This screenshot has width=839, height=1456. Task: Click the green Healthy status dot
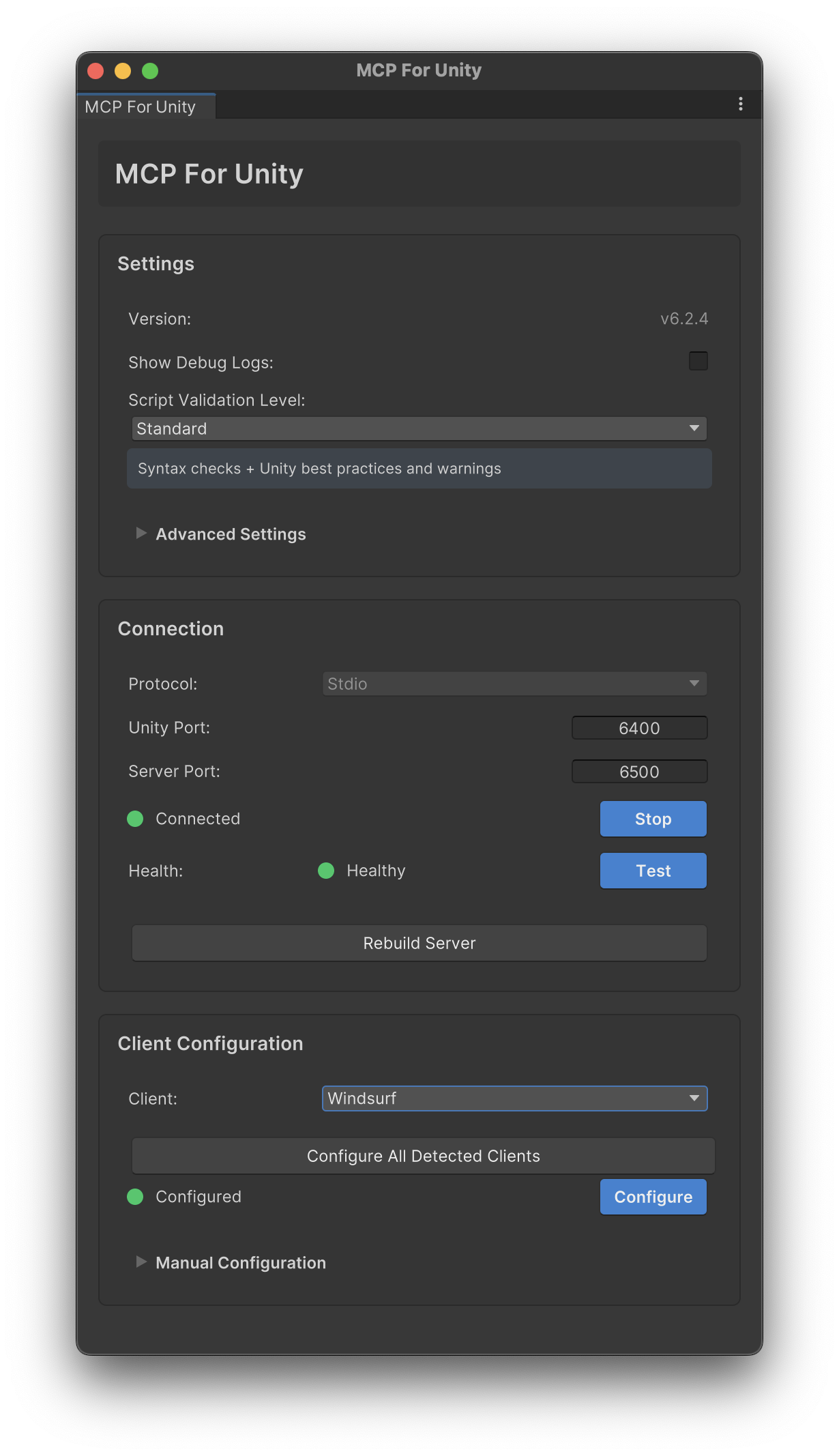point(326,871)
